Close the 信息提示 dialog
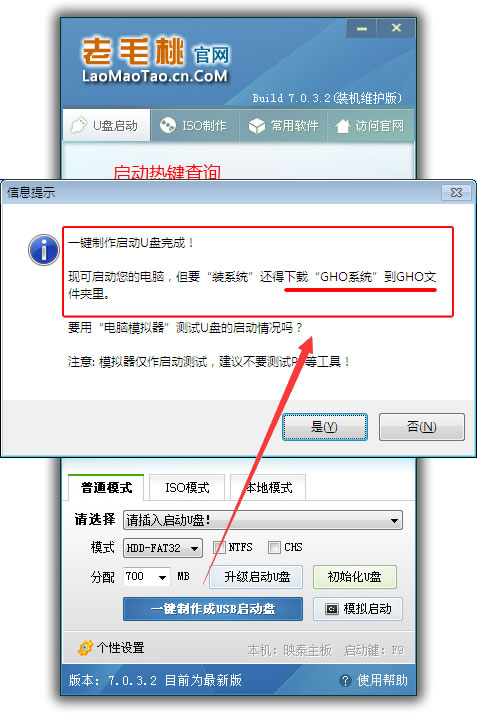Image resolution: width=477 pixels, height=713 pixels. tap(456, 192)
